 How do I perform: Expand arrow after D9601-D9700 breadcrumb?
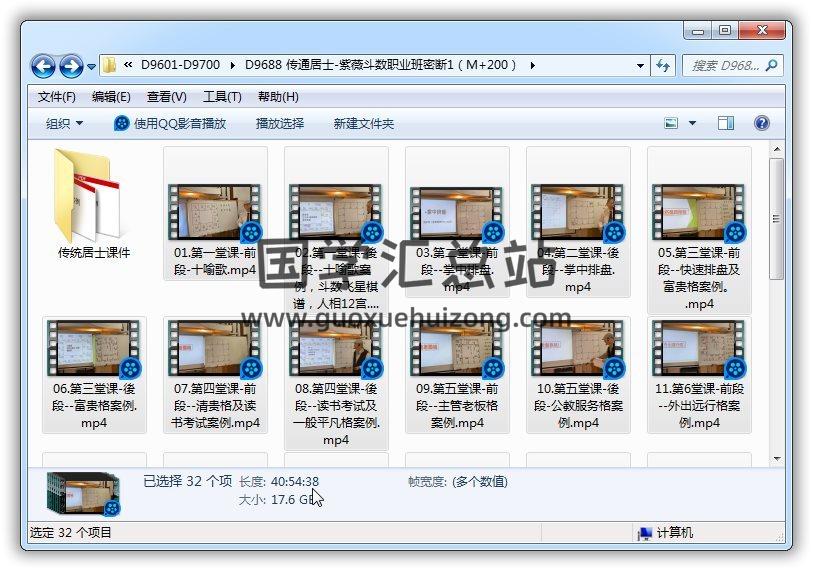[x=232, y=65]
